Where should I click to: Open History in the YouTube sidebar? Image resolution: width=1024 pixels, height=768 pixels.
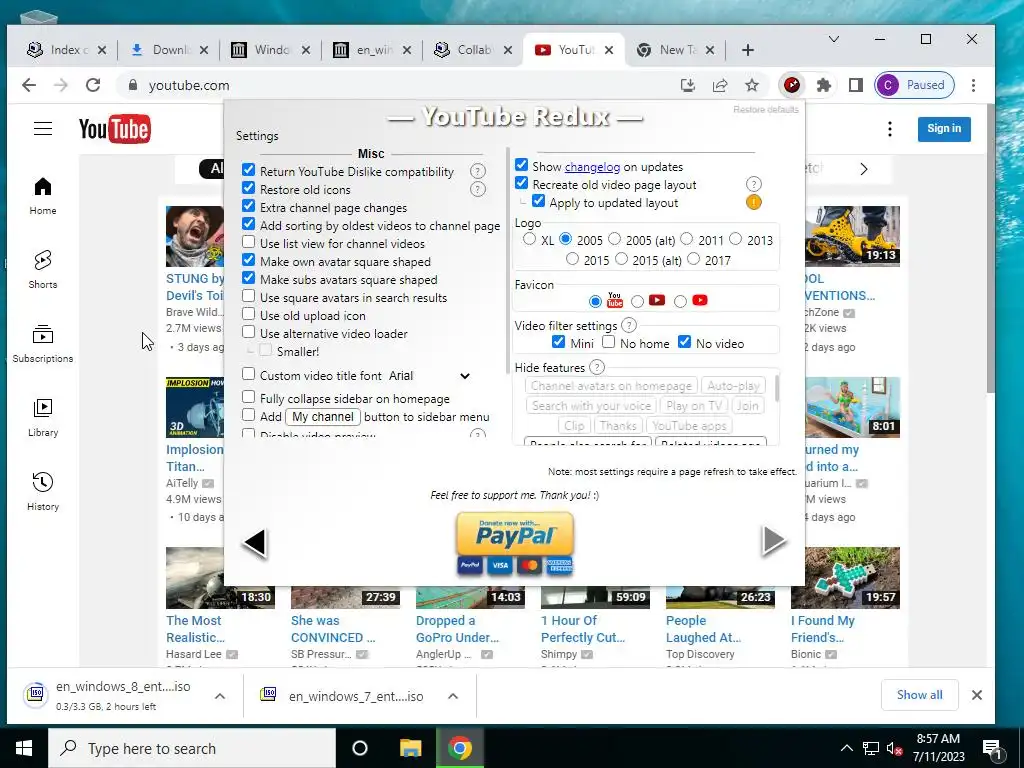pos(42,491)
